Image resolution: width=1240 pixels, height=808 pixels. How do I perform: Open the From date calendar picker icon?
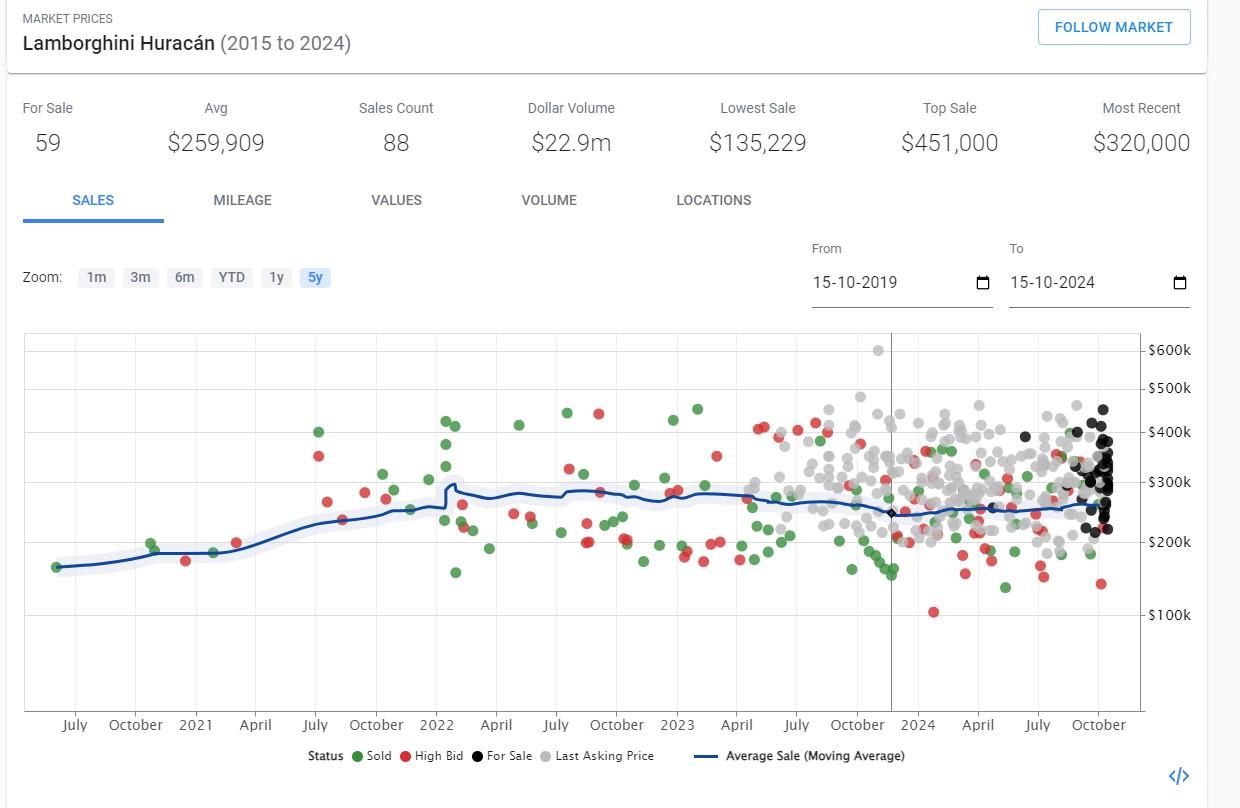(982, 283)
